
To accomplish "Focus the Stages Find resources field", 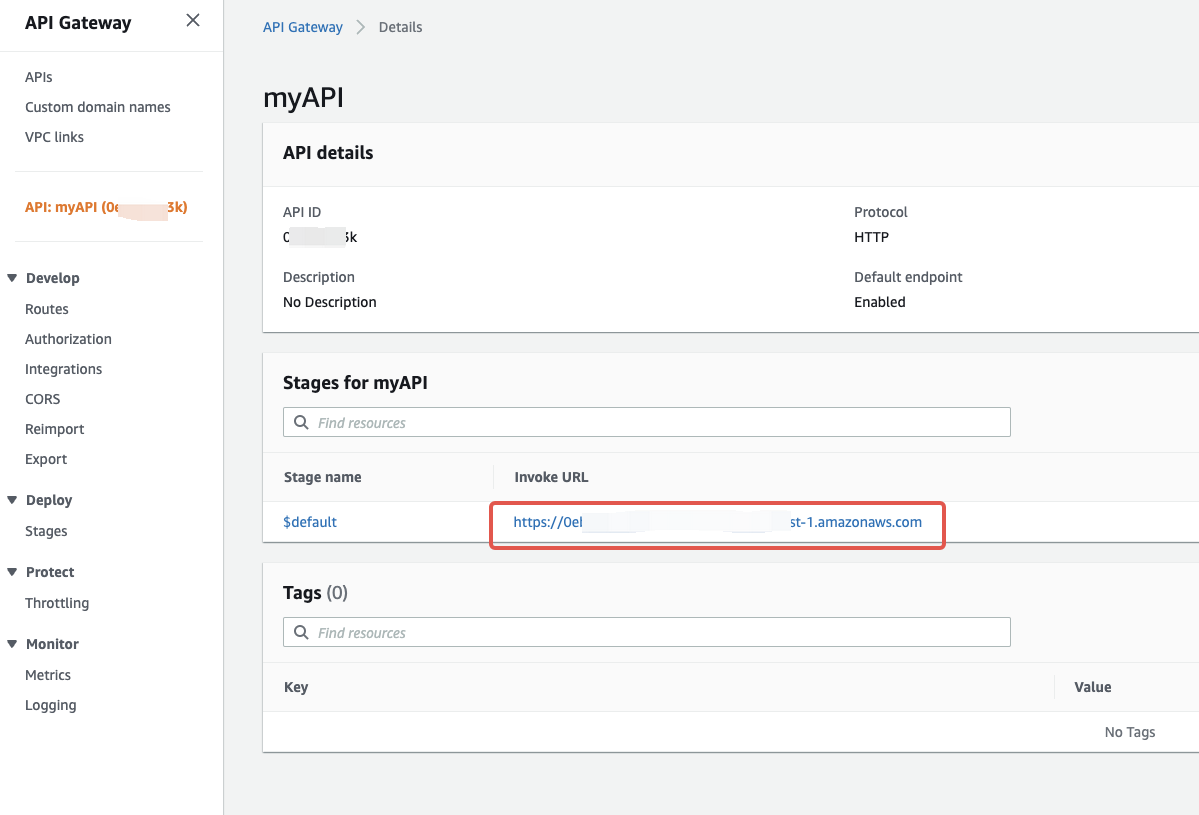I will click(647, 422).
